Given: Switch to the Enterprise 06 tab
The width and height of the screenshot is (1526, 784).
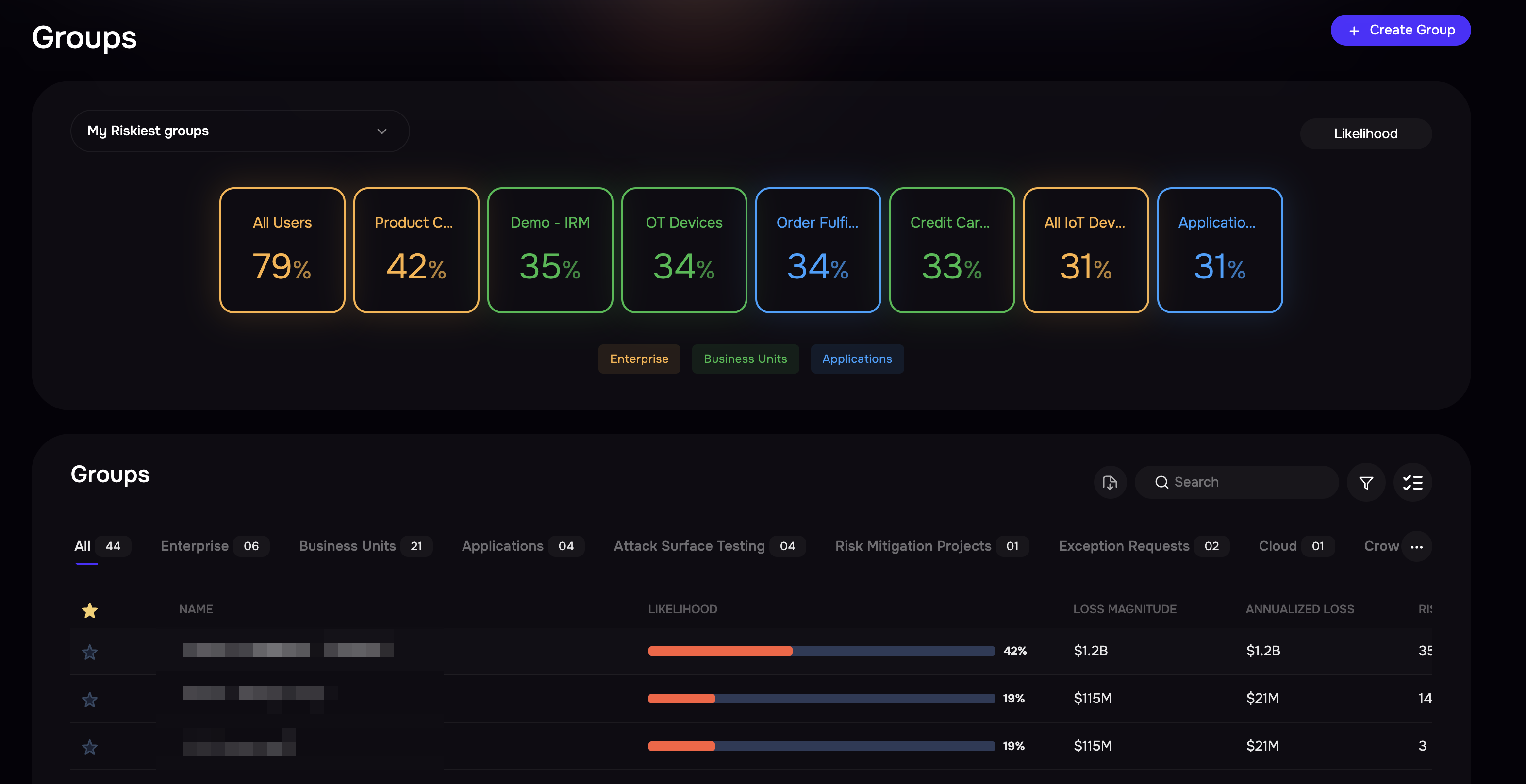Looking at the screenshot, I should point(215,546).
